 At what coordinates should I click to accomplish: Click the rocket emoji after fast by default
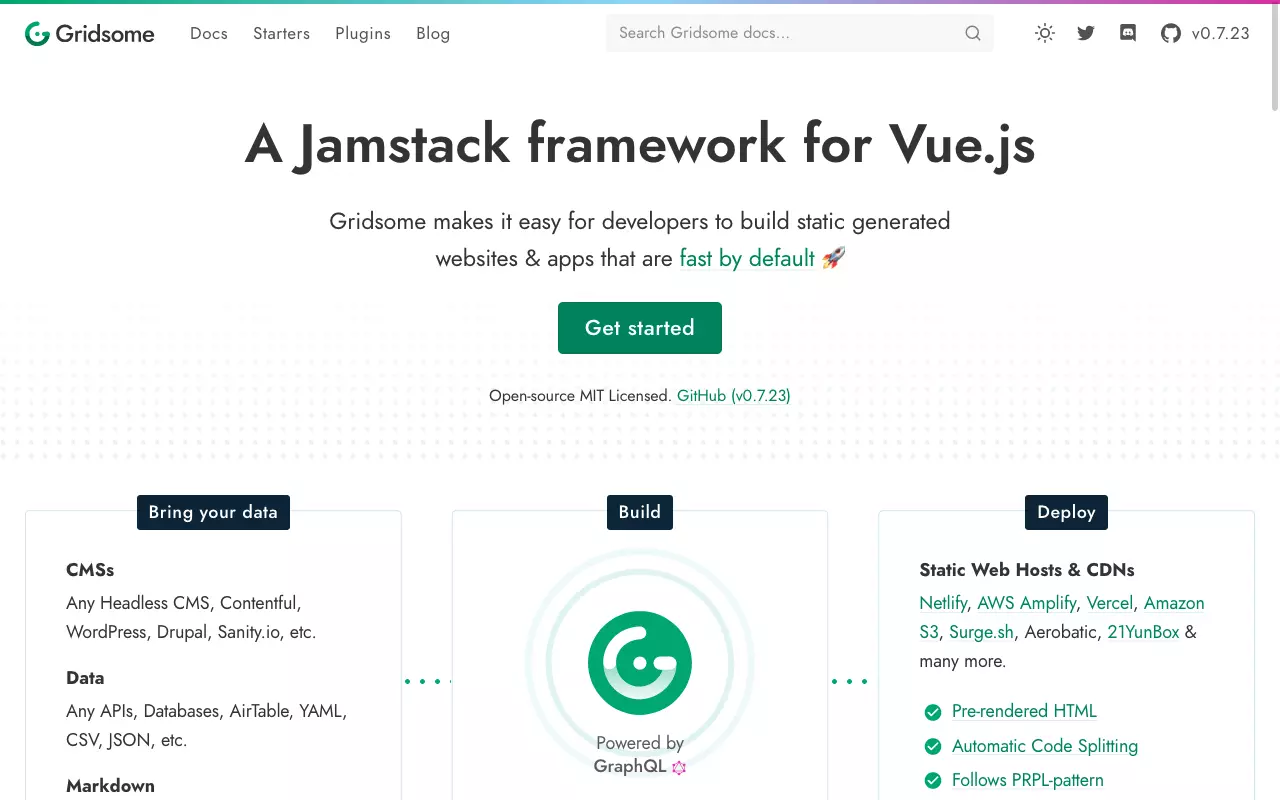click(834, 259)
